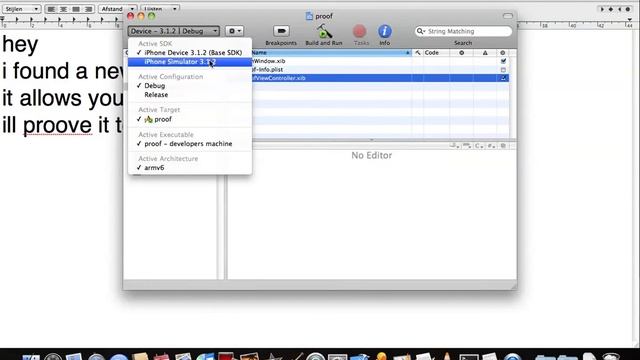640x360 pixels.
Task: Open the hash-mark includes popup in editor bar
Action: (x=491, y=146)
